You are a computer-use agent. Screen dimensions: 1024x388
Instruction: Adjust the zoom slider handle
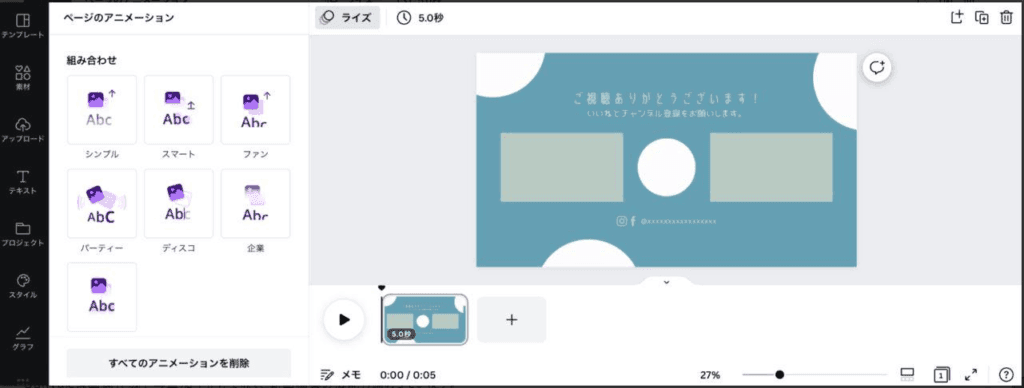coord(779,375)
